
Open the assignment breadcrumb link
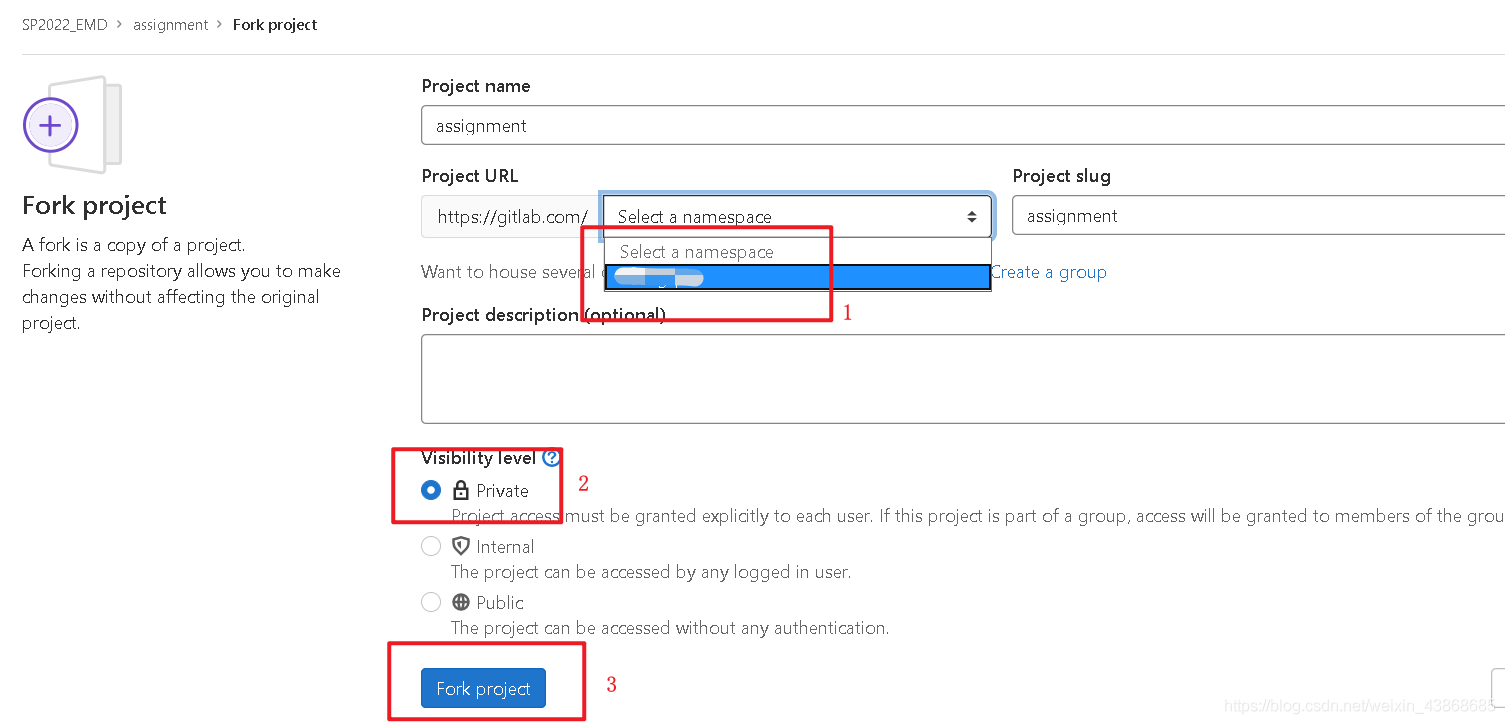click(x=171, y=24)
